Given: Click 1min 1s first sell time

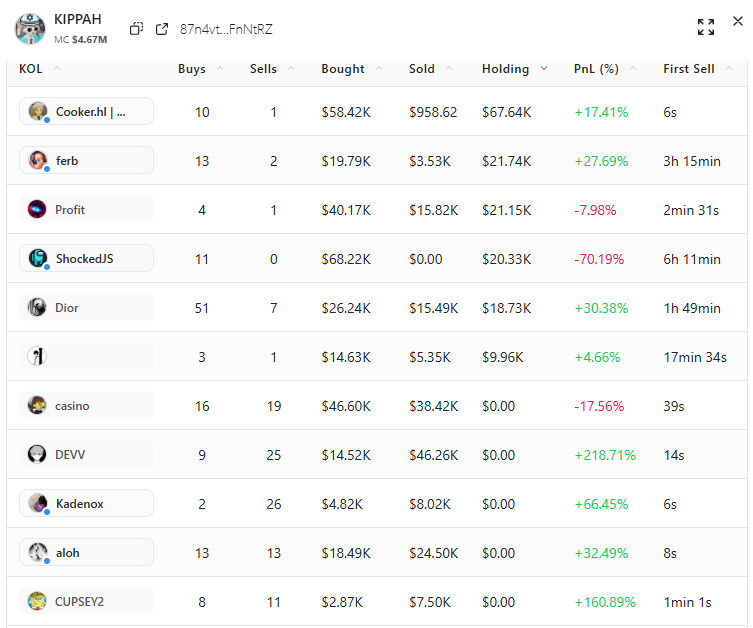Looking at the screenshot, I should coord(687,602).
